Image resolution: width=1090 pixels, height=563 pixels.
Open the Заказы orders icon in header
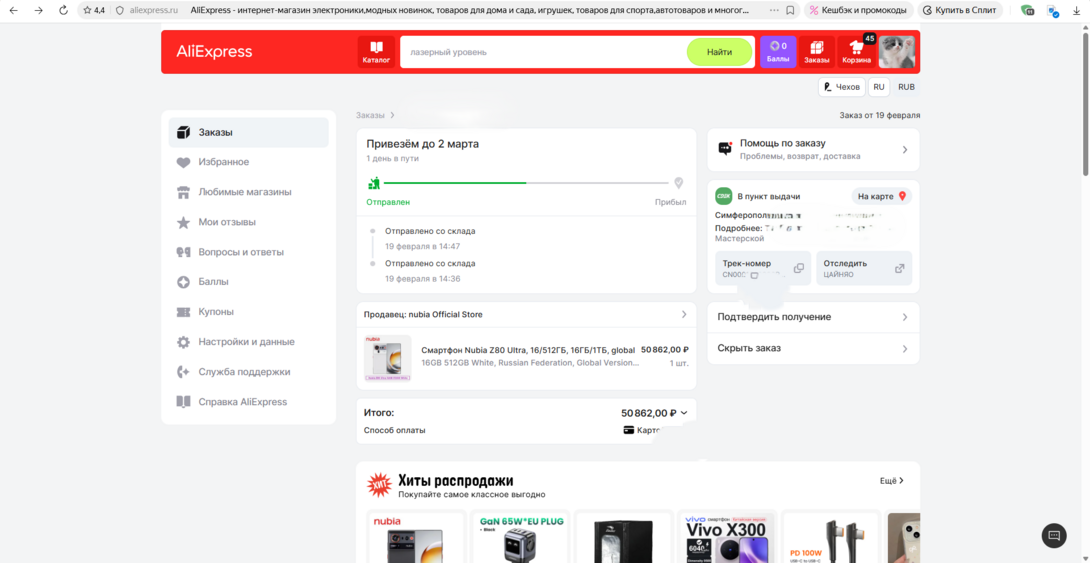[x=816, y=52]
